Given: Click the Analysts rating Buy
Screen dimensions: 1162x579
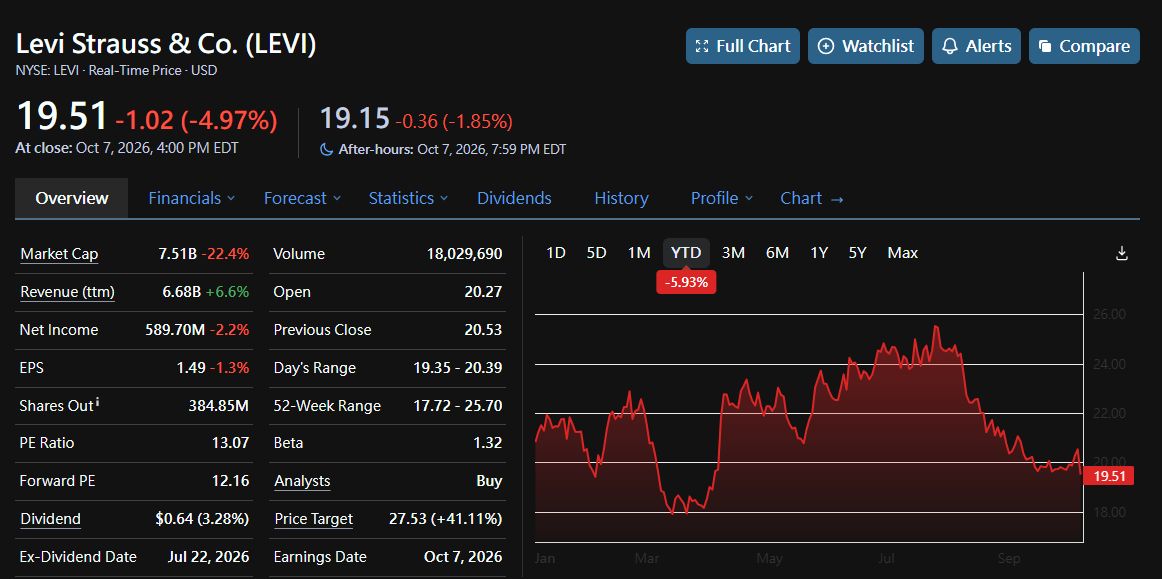Looking at the screenshot, I should coord(489,480).
